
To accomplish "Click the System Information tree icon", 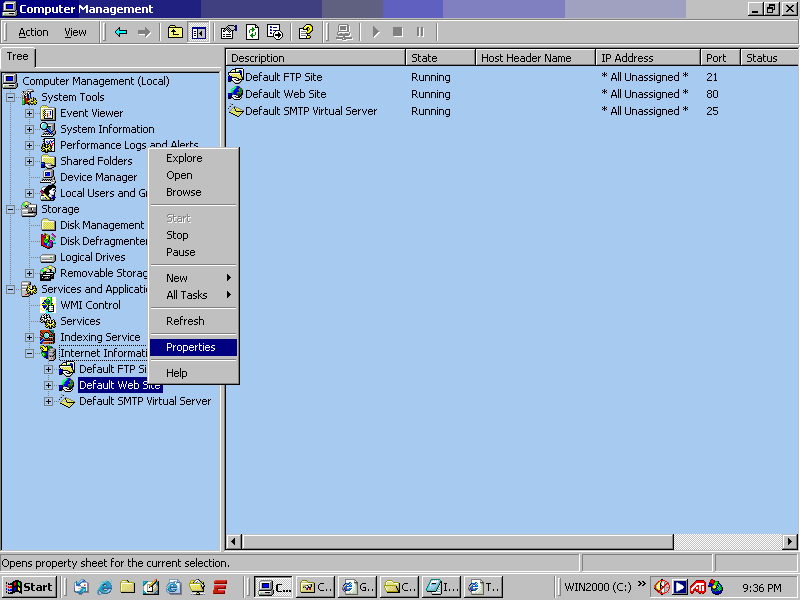I will click(x=48, y=129).
